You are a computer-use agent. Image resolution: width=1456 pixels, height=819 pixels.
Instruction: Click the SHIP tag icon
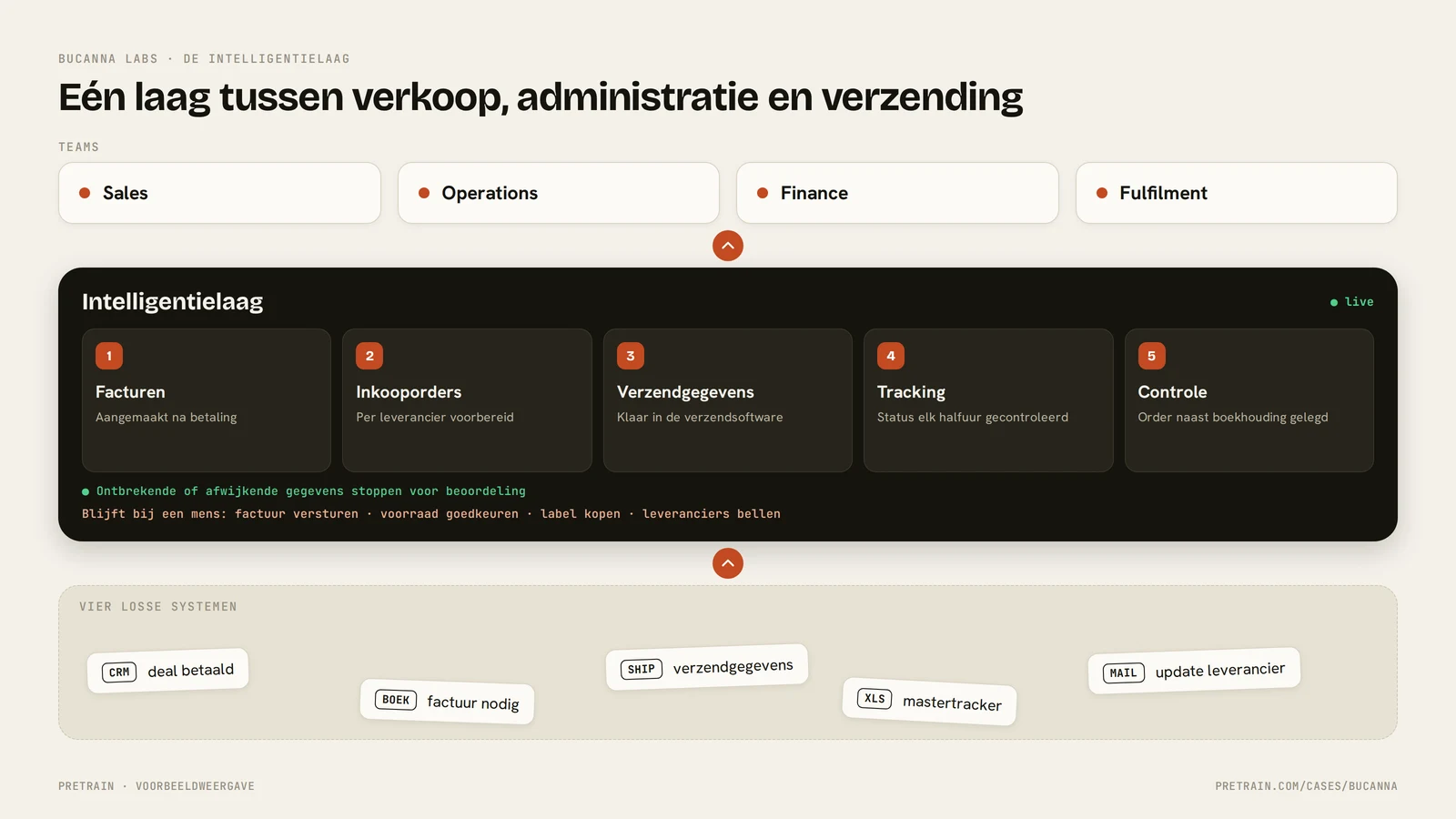(642, 669)
